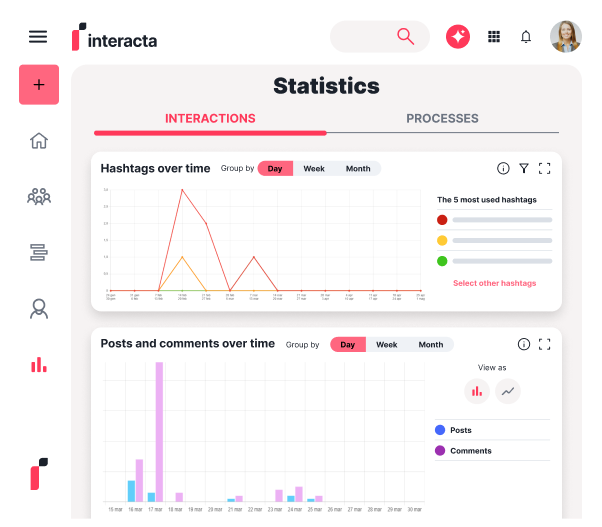
Task: Click the red plus create button
Action: pos(39,85)
